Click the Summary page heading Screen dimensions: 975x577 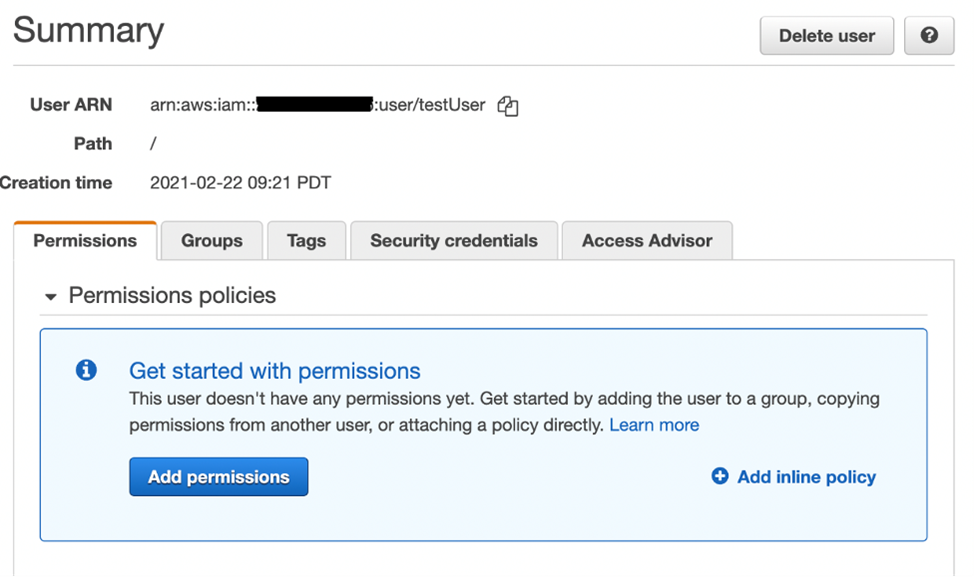tap(88, 31)
